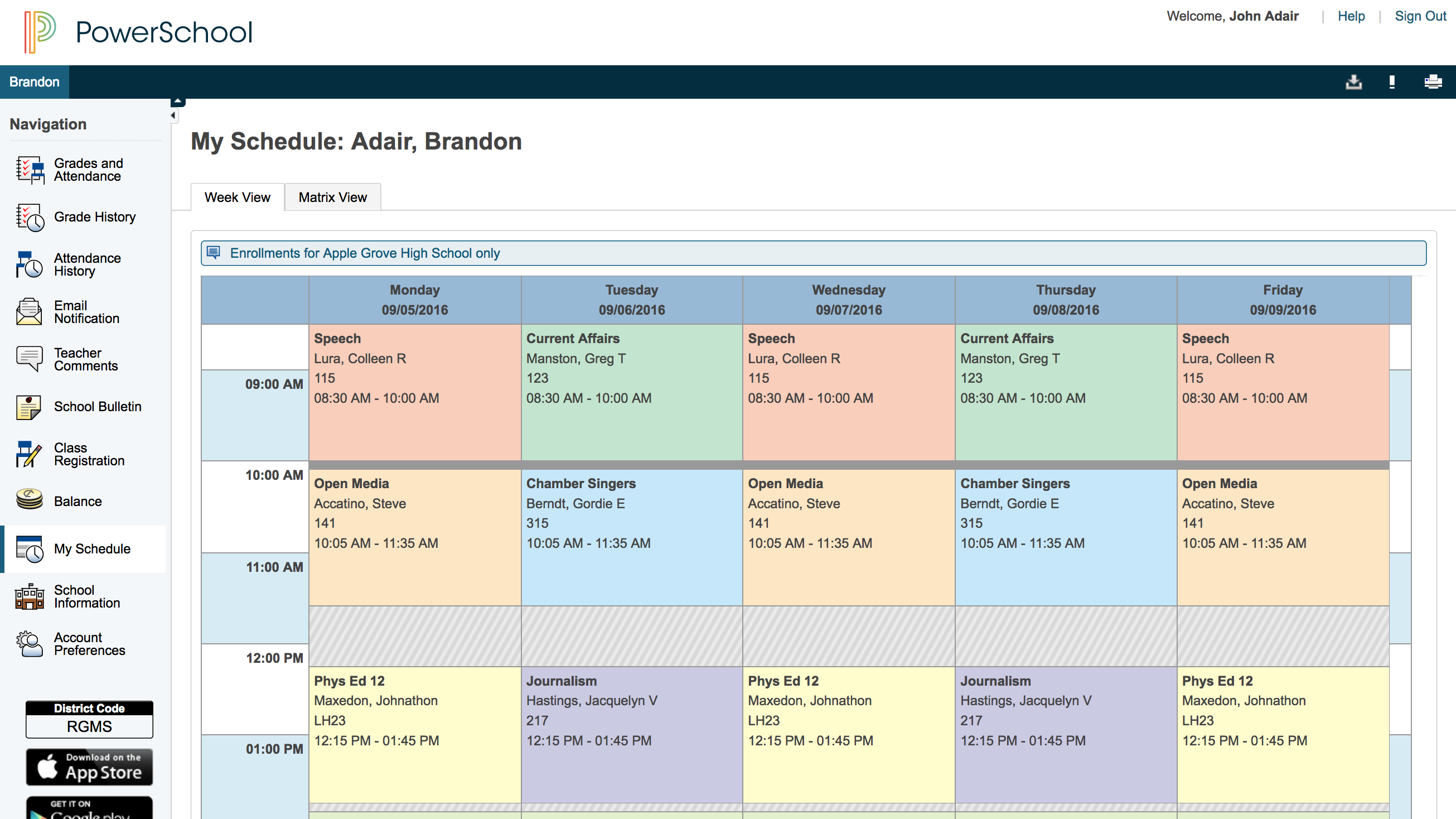The height and width of the screenshot is (819, 1456).
Task: Select Thursday's Chamber Singers class block
Action: (1066, 537)
